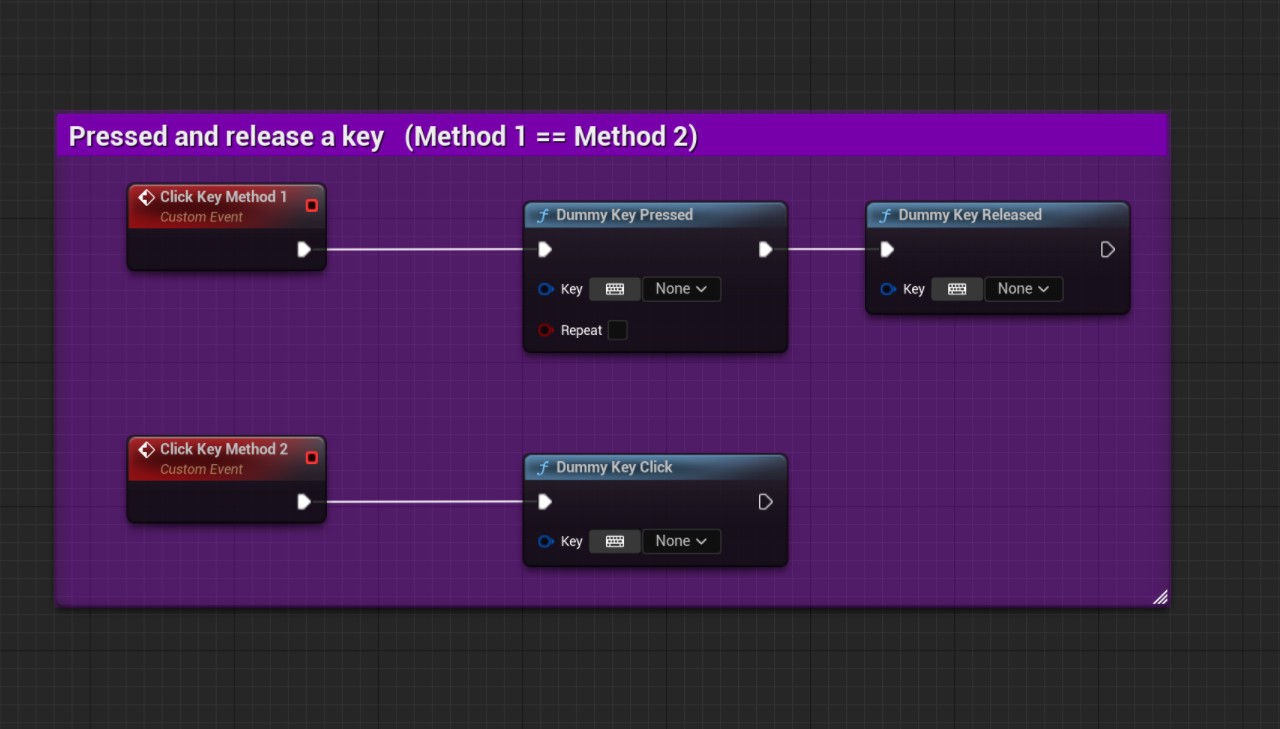This screenshot has height=729, width=1280.
Task: Click exec input pin of Dummy Key Click
Action: pos(545,501)
